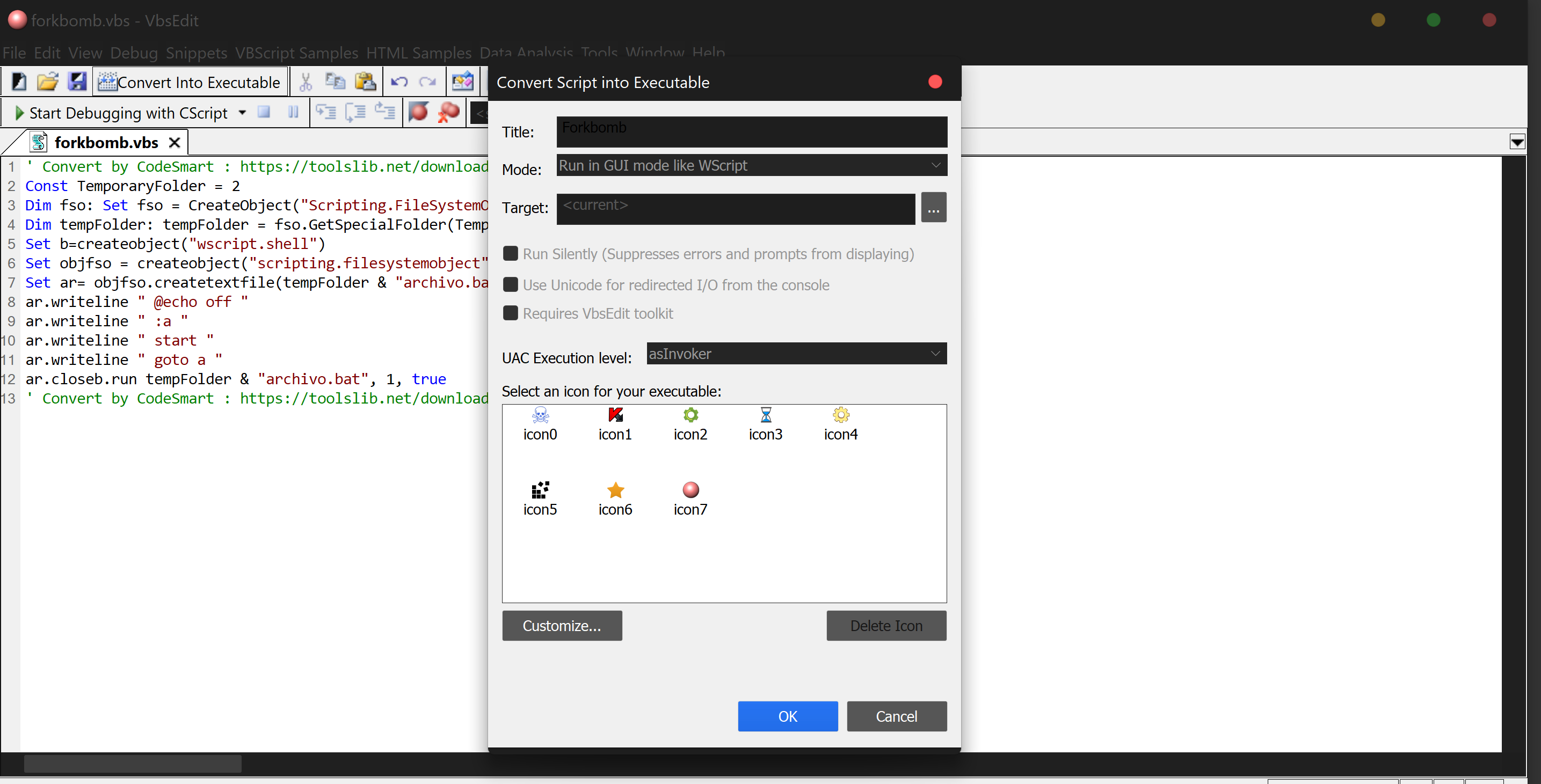
Task: Click the Undo arrow icon
Action: [x=399, y=82]
